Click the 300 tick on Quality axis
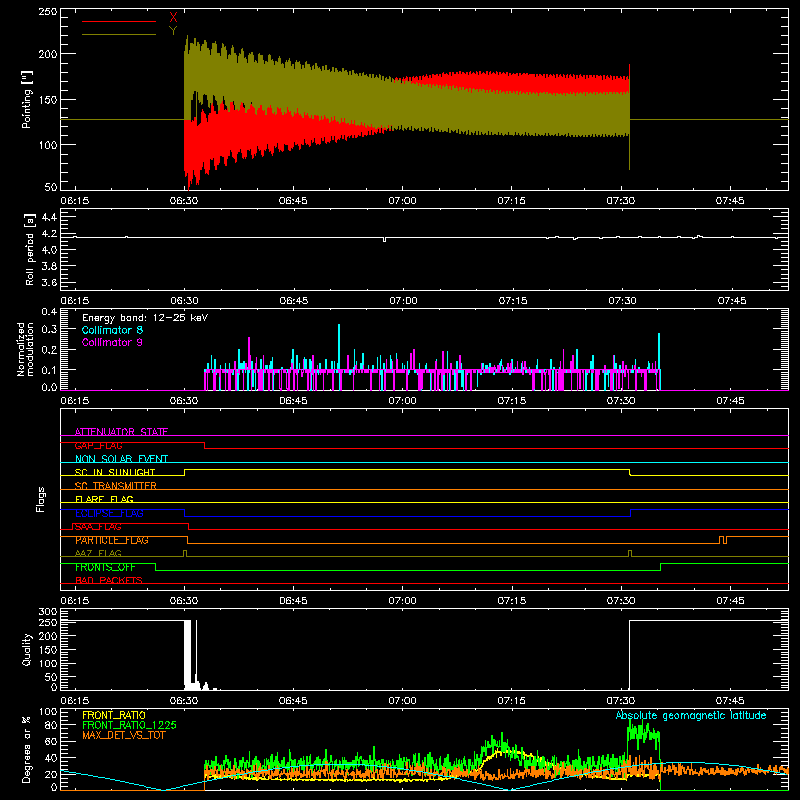This screenshot has width=800, height=800. click(x=47, y=612)
